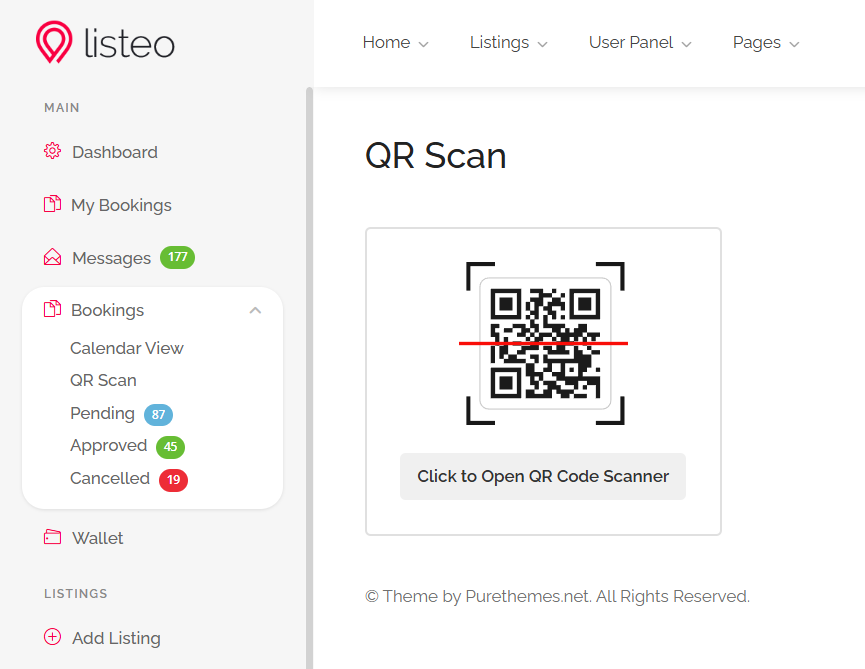
Task: Show Cancelled bookings
Action: 110,478
